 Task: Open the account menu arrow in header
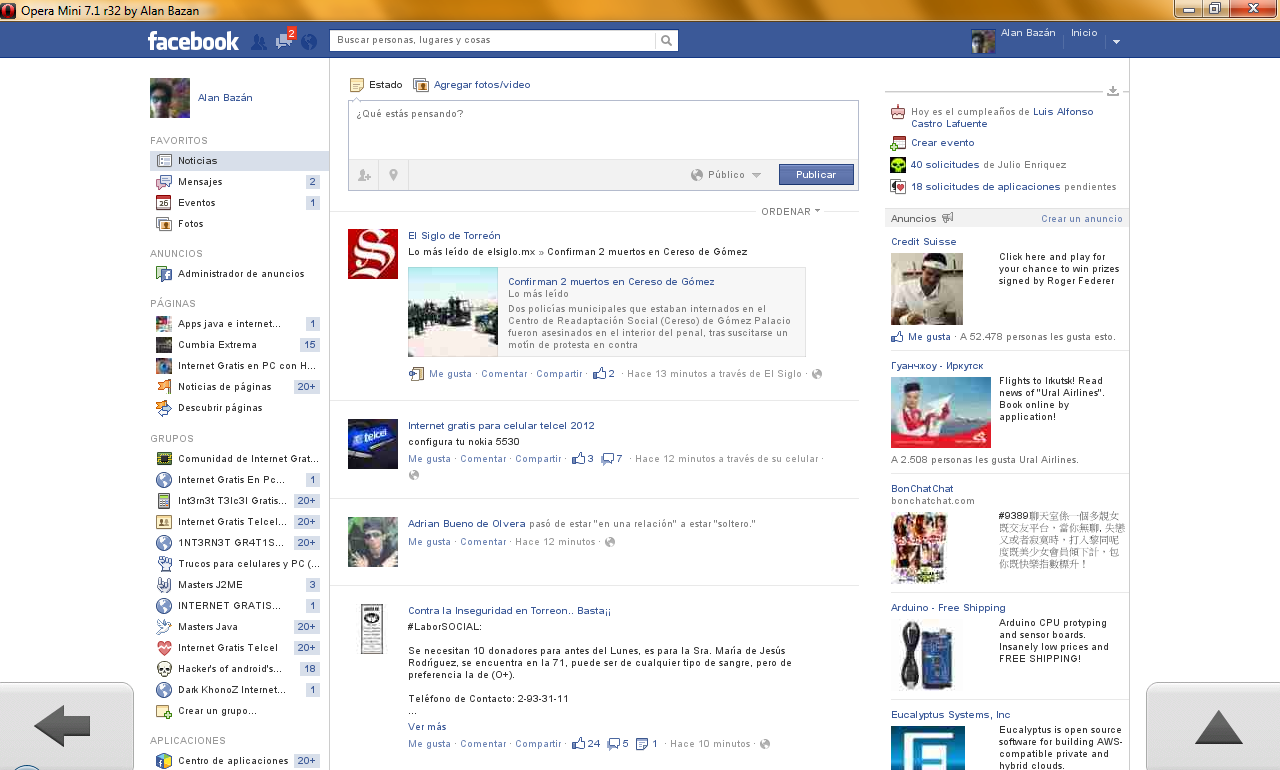[1116, 42]
